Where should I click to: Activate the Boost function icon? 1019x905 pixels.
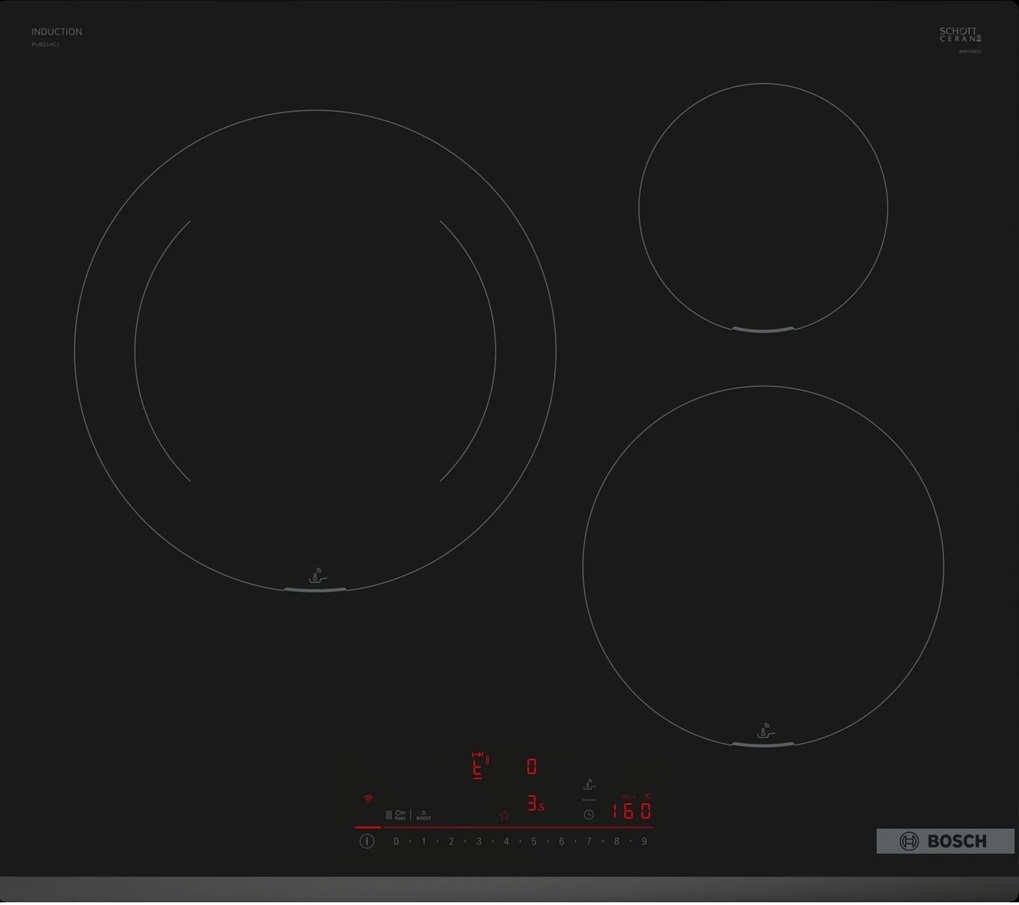[x=423, y=815]
